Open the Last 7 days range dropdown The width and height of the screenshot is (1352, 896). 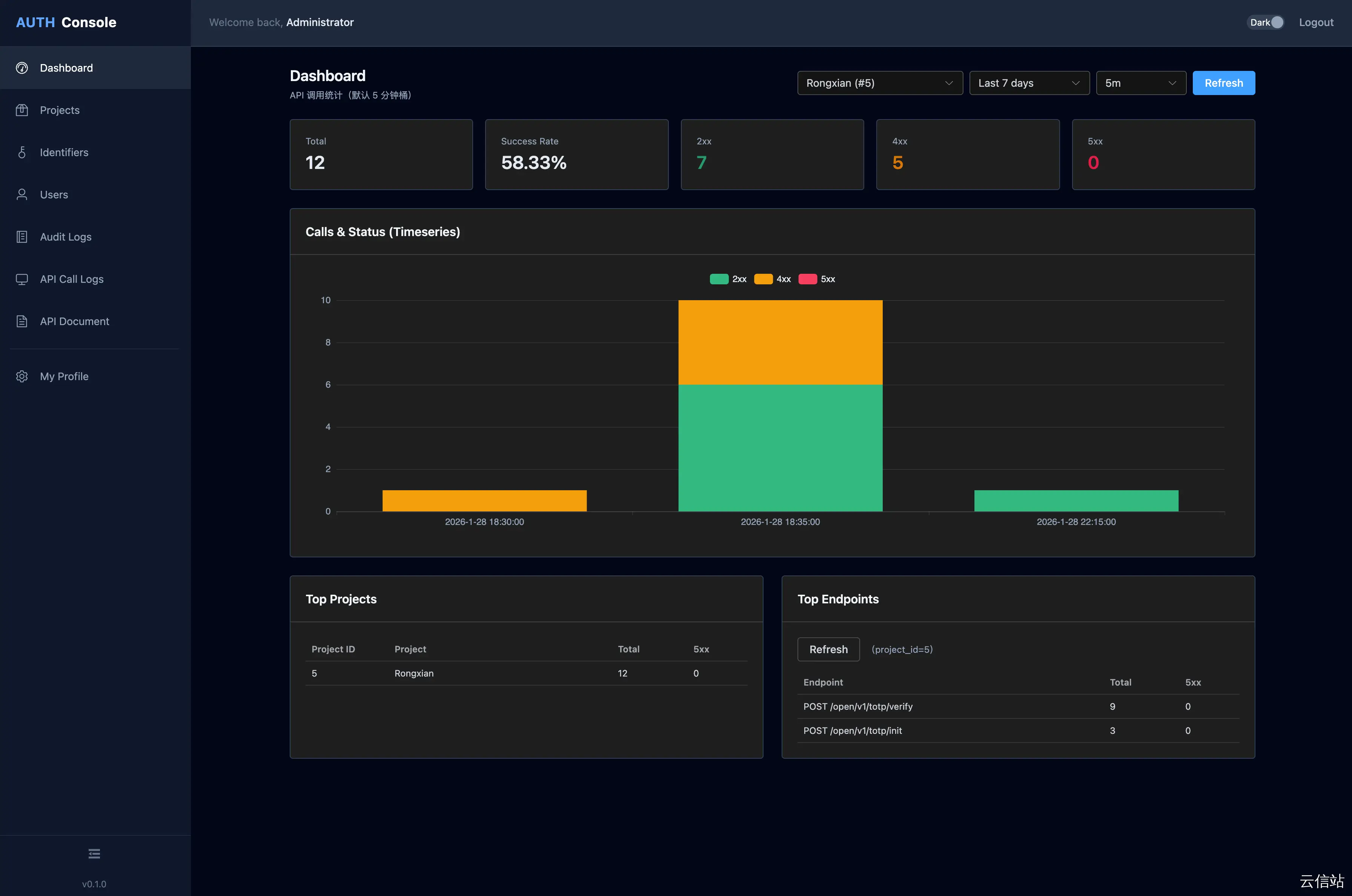[x=1028, y=83]
